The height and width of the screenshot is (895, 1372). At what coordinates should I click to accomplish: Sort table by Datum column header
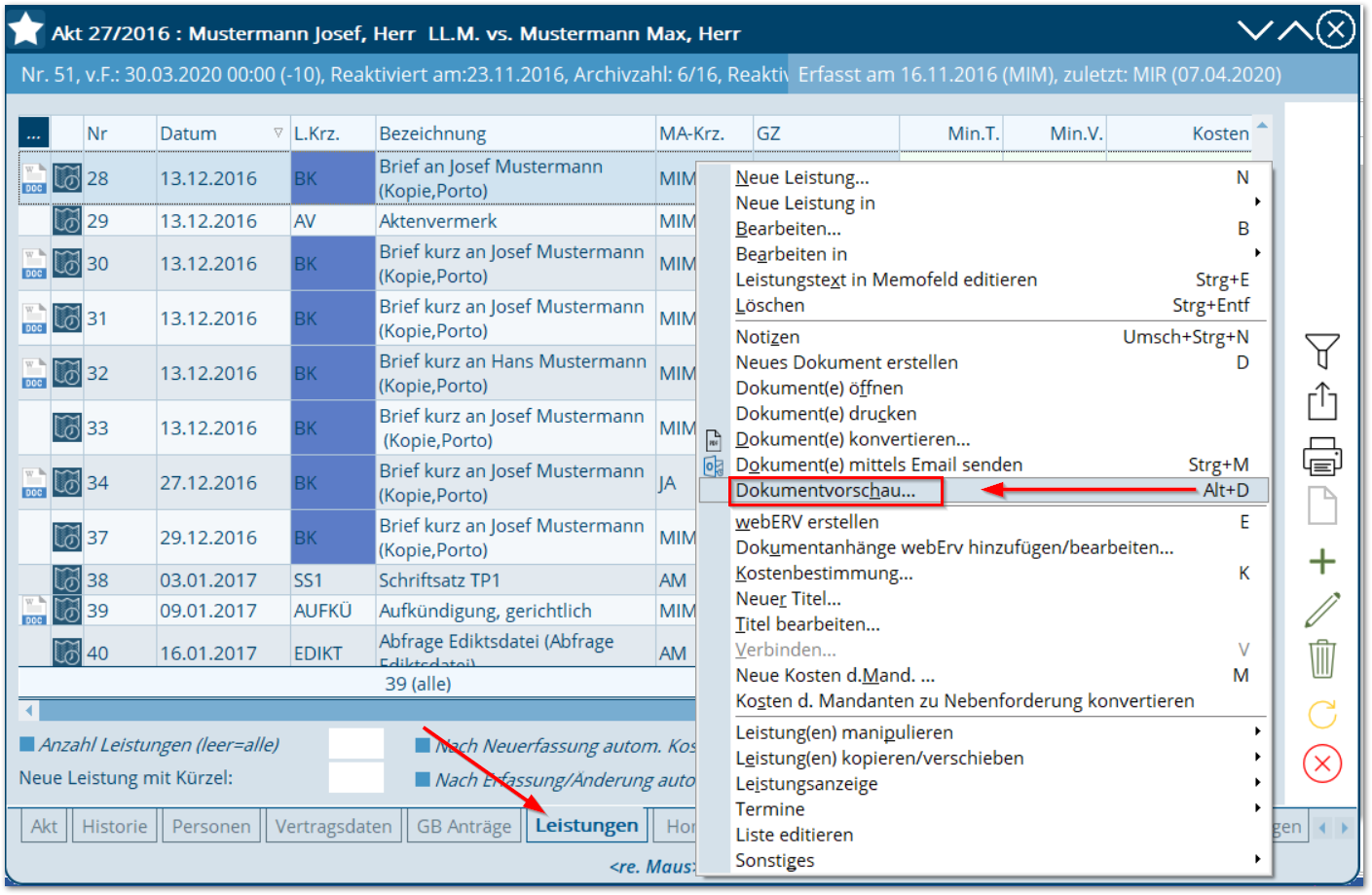click(222, 133)
